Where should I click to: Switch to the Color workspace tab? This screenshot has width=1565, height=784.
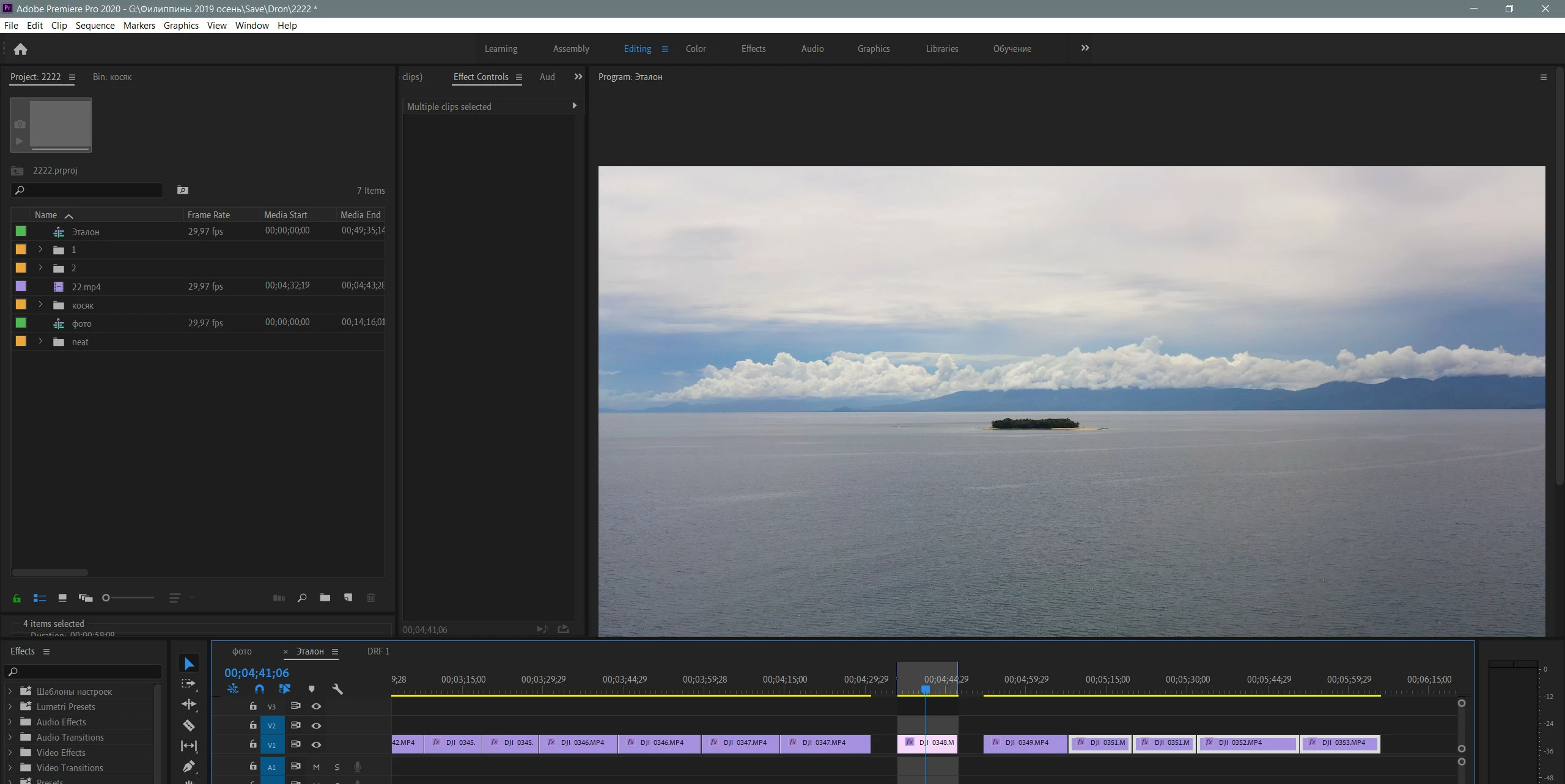[695, 49]
